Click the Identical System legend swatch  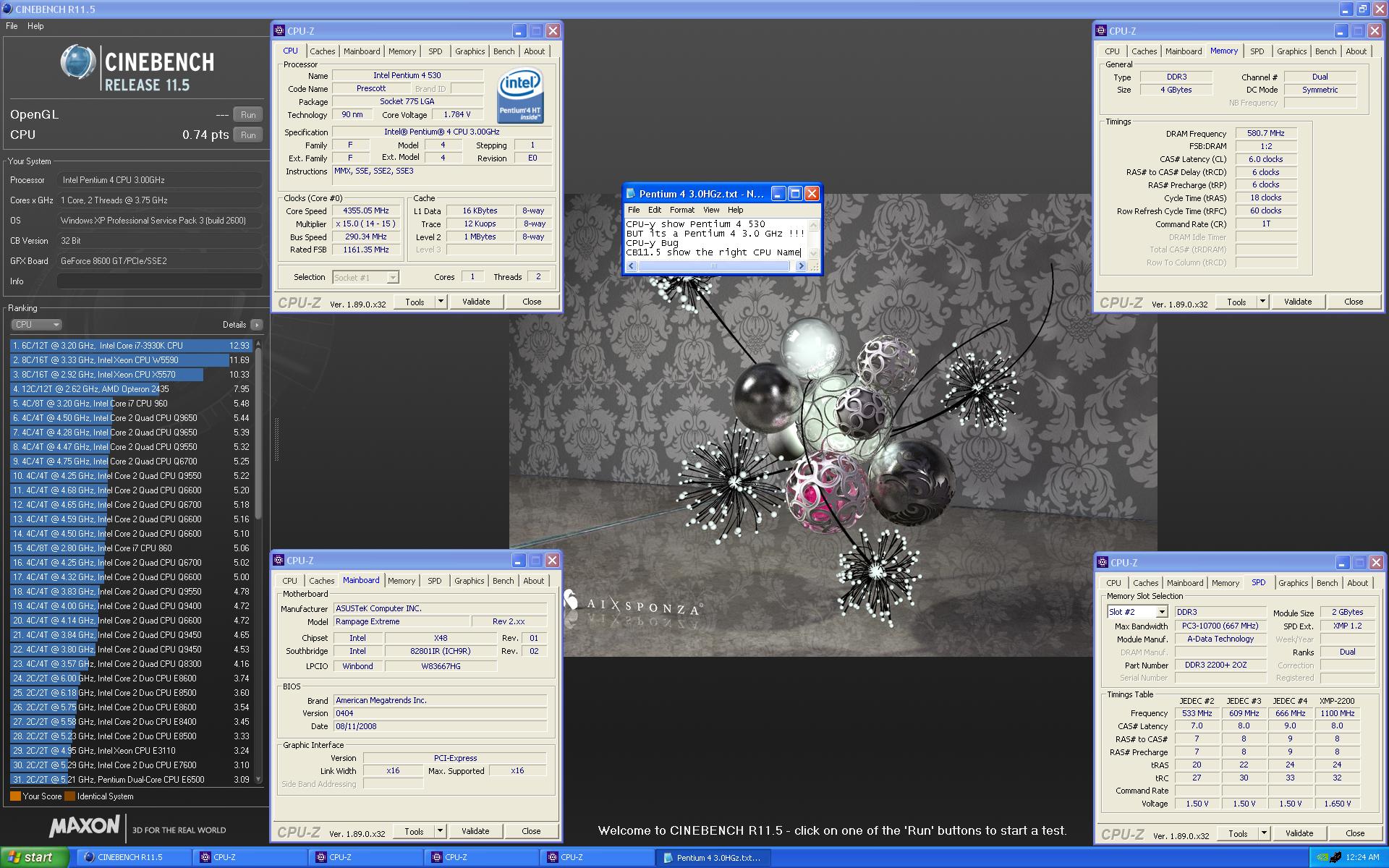click(69, 796)
